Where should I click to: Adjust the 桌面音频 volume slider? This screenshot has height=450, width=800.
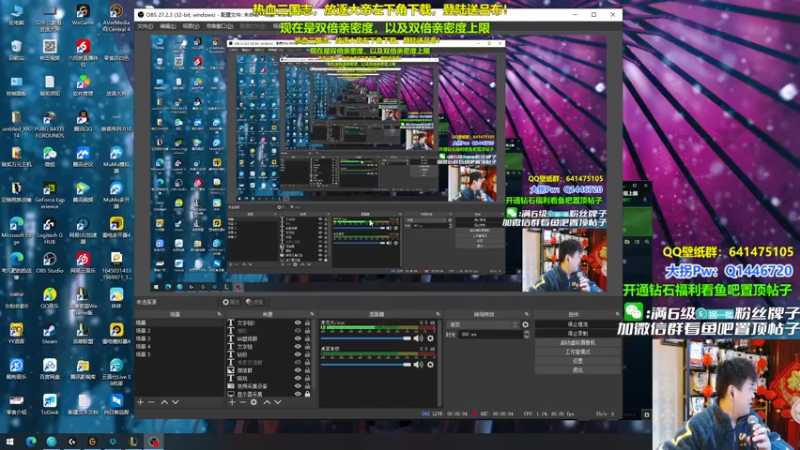[x=366, y=364]
